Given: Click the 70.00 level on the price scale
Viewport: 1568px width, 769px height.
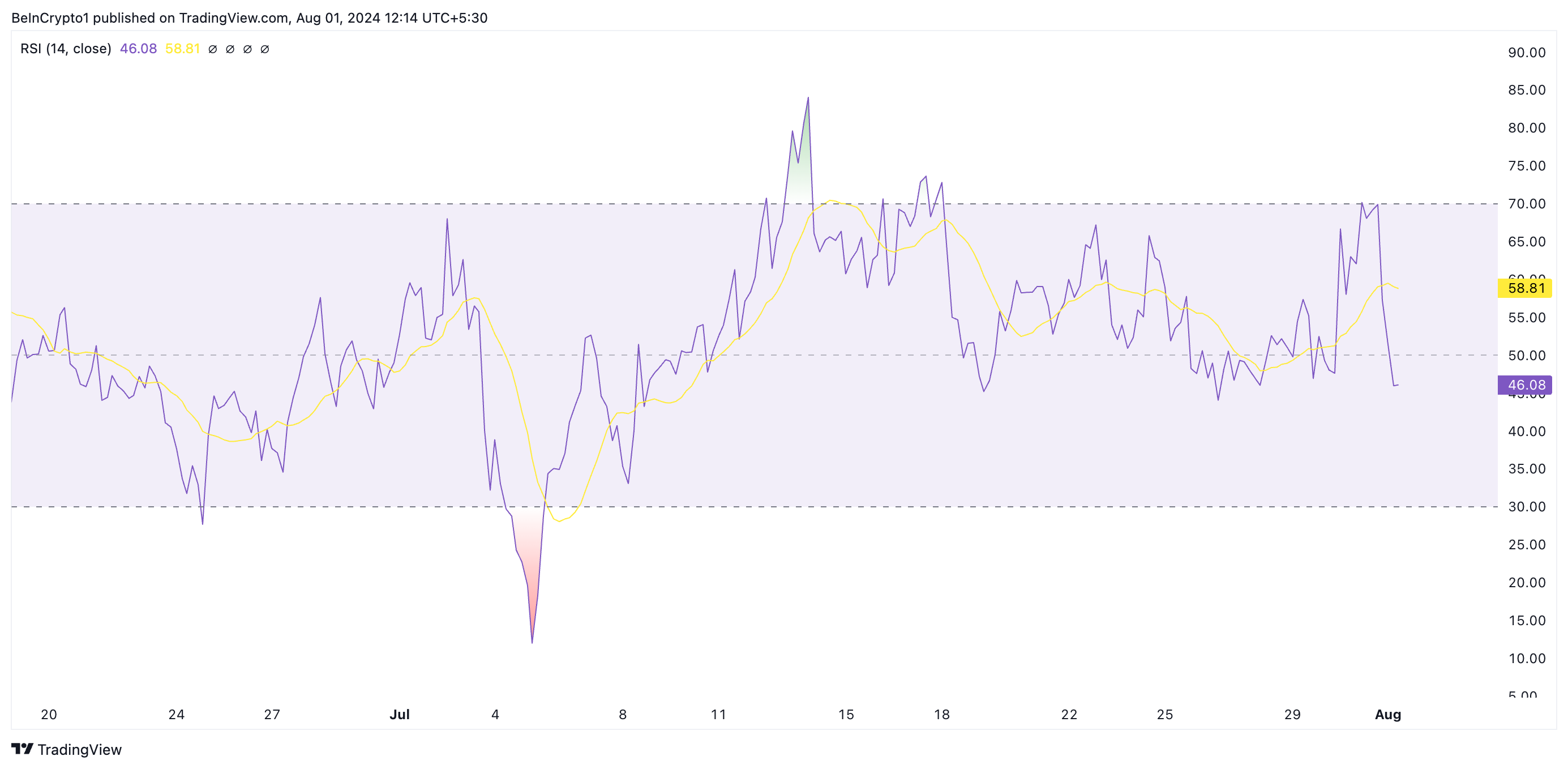Looking at the screenshot, I should click(1526, 204).
